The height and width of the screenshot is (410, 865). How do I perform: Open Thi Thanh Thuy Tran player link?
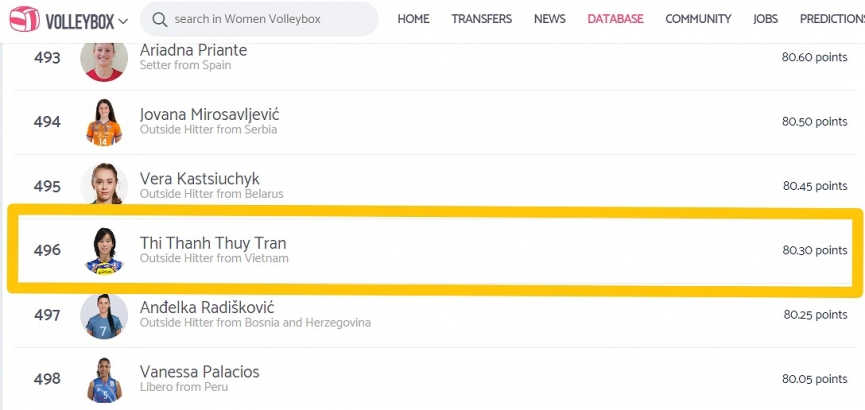click(212, 243)
